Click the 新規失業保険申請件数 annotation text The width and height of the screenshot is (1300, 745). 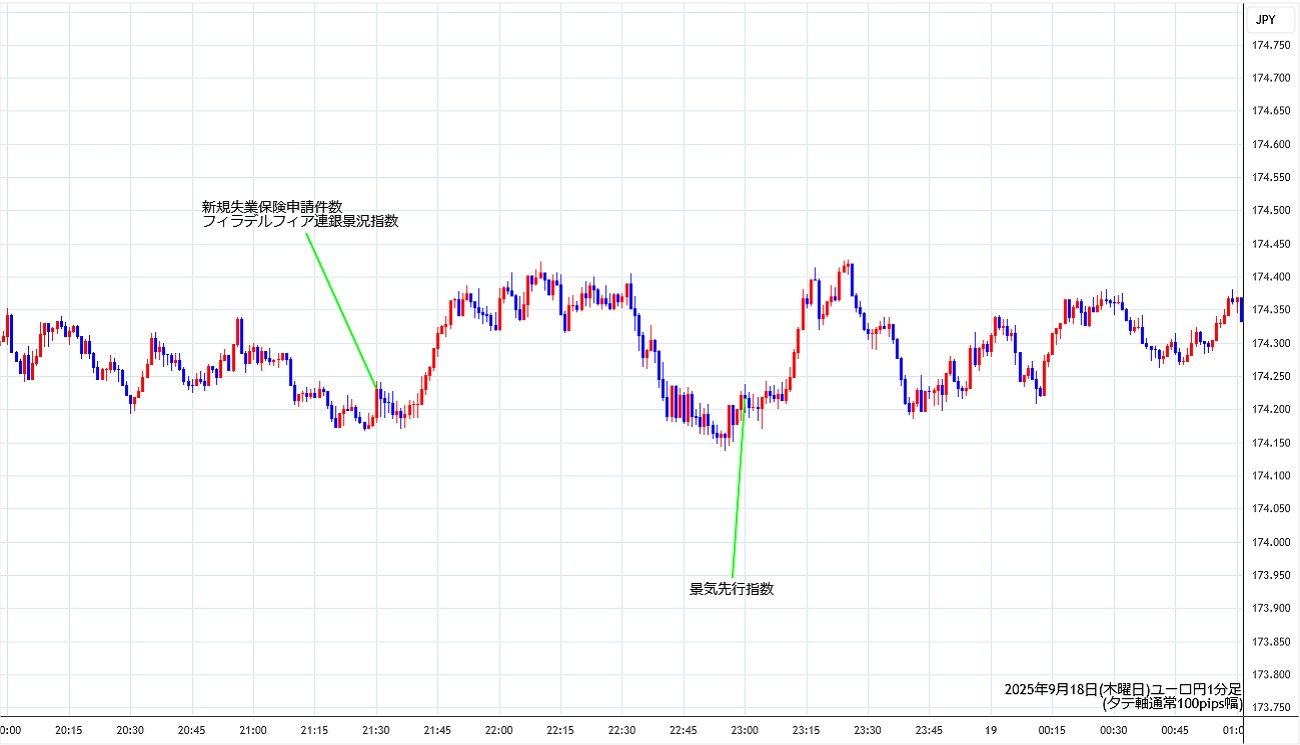pos(272,207)
